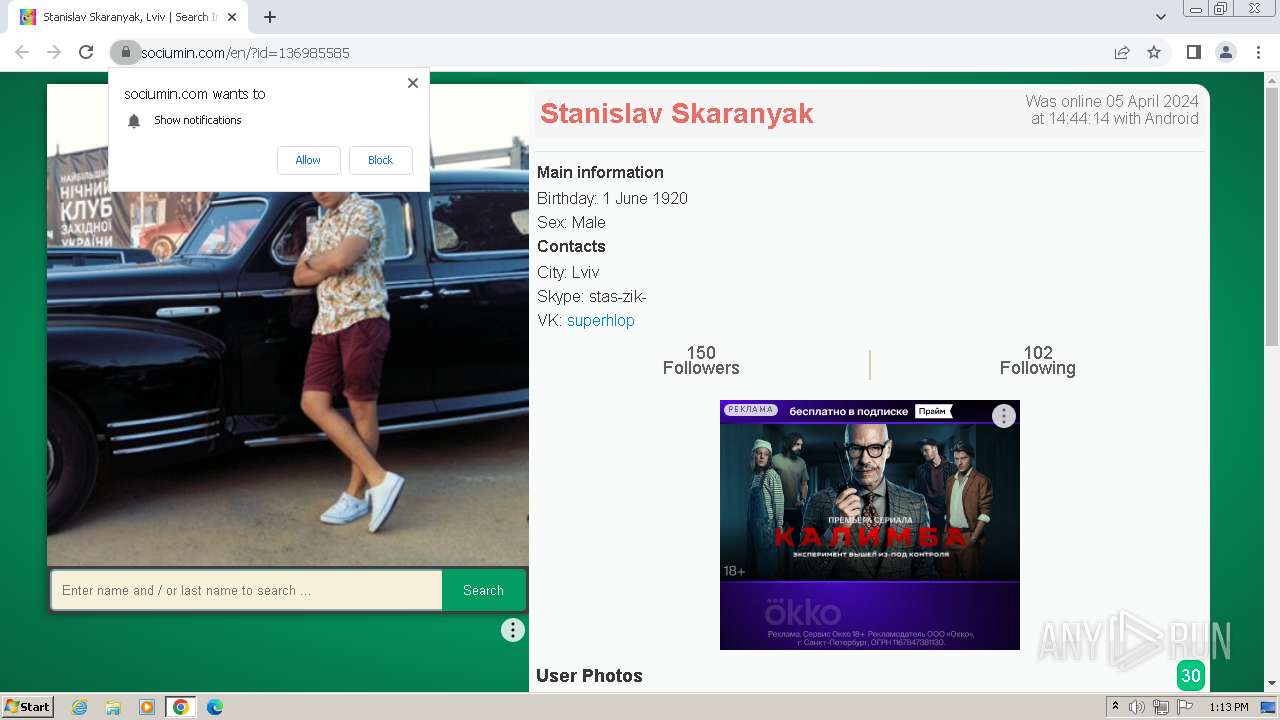Open Chrome three-dot menu
This screenshot has width=1280, height=720.
(1258, 53)
